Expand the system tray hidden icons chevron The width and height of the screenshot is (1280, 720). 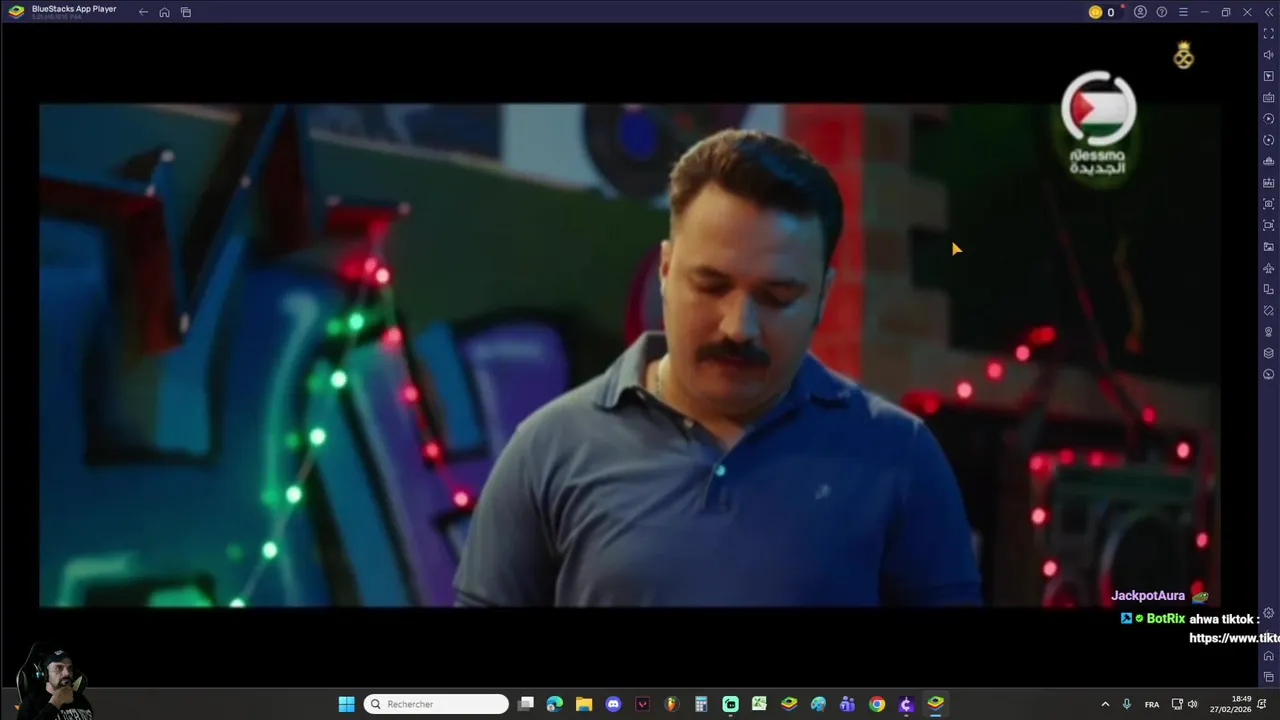point(1105,704)
